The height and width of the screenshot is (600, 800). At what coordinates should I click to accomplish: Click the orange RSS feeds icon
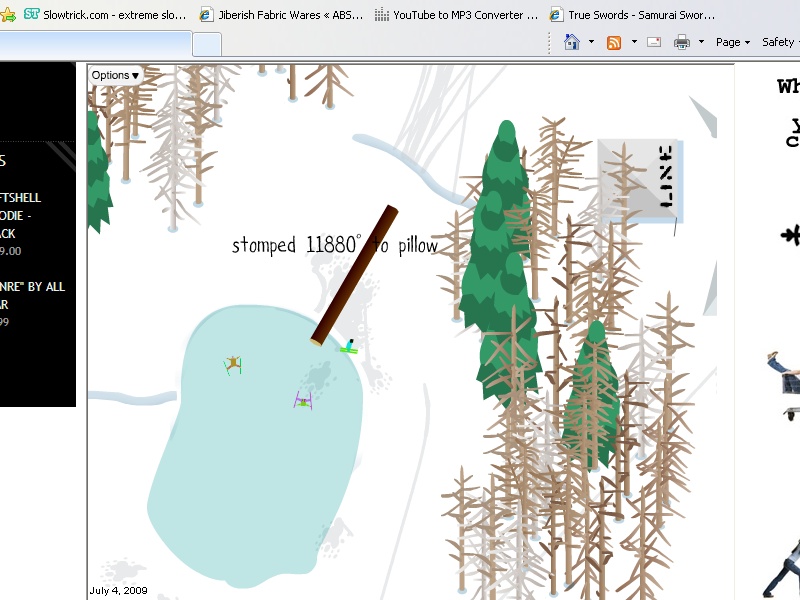(614, 42)
